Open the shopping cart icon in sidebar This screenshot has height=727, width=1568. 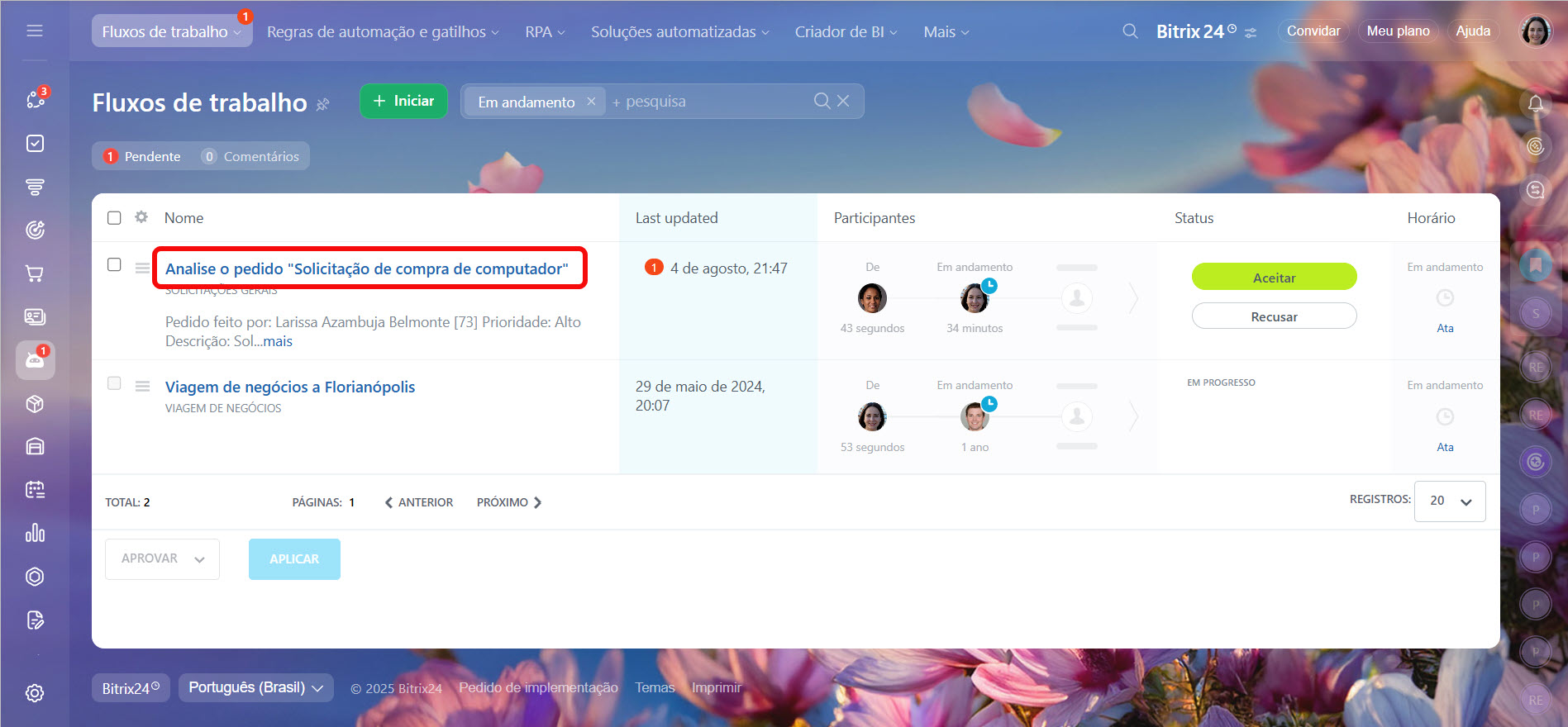click(x=35, y=273)
